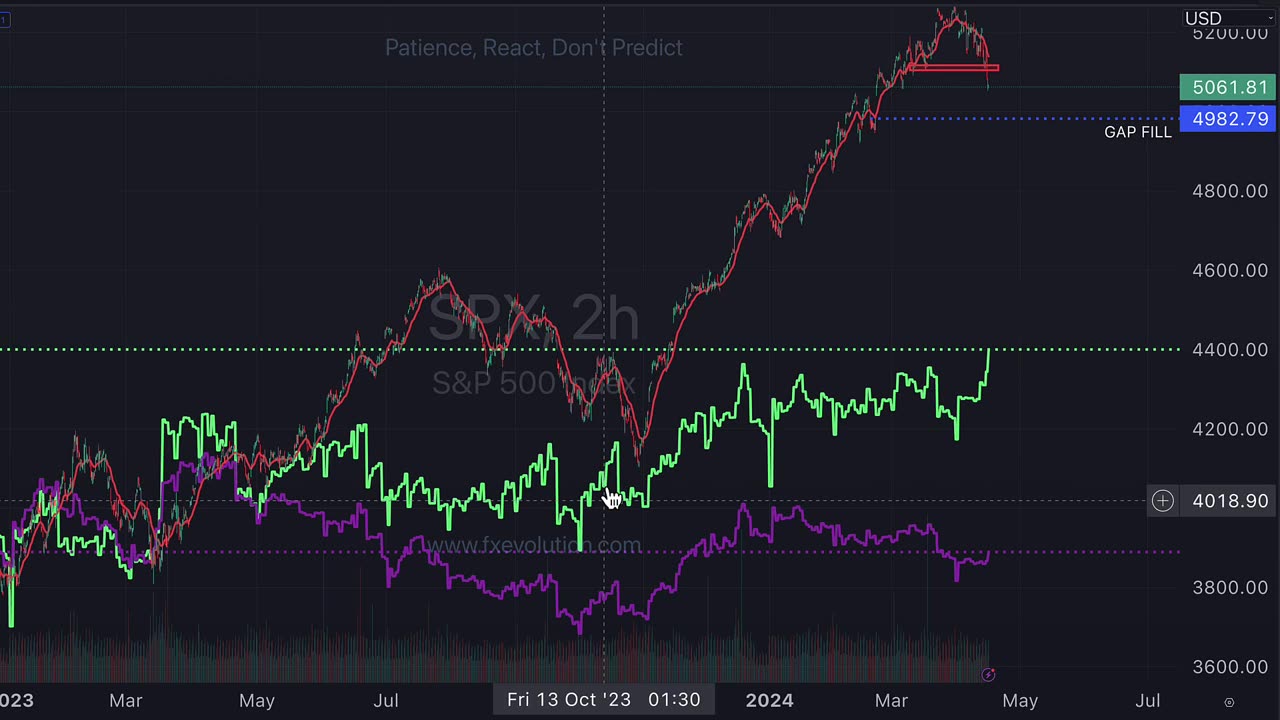Click the 3600.00 price scale label

[1230, 667]
